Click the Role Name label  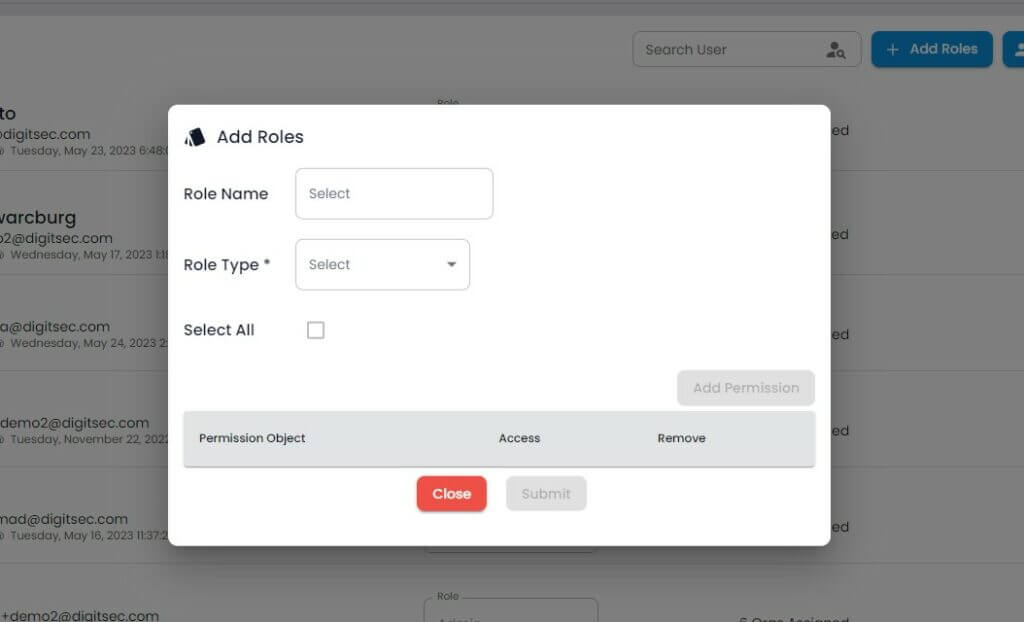click(x=226, y=194)
